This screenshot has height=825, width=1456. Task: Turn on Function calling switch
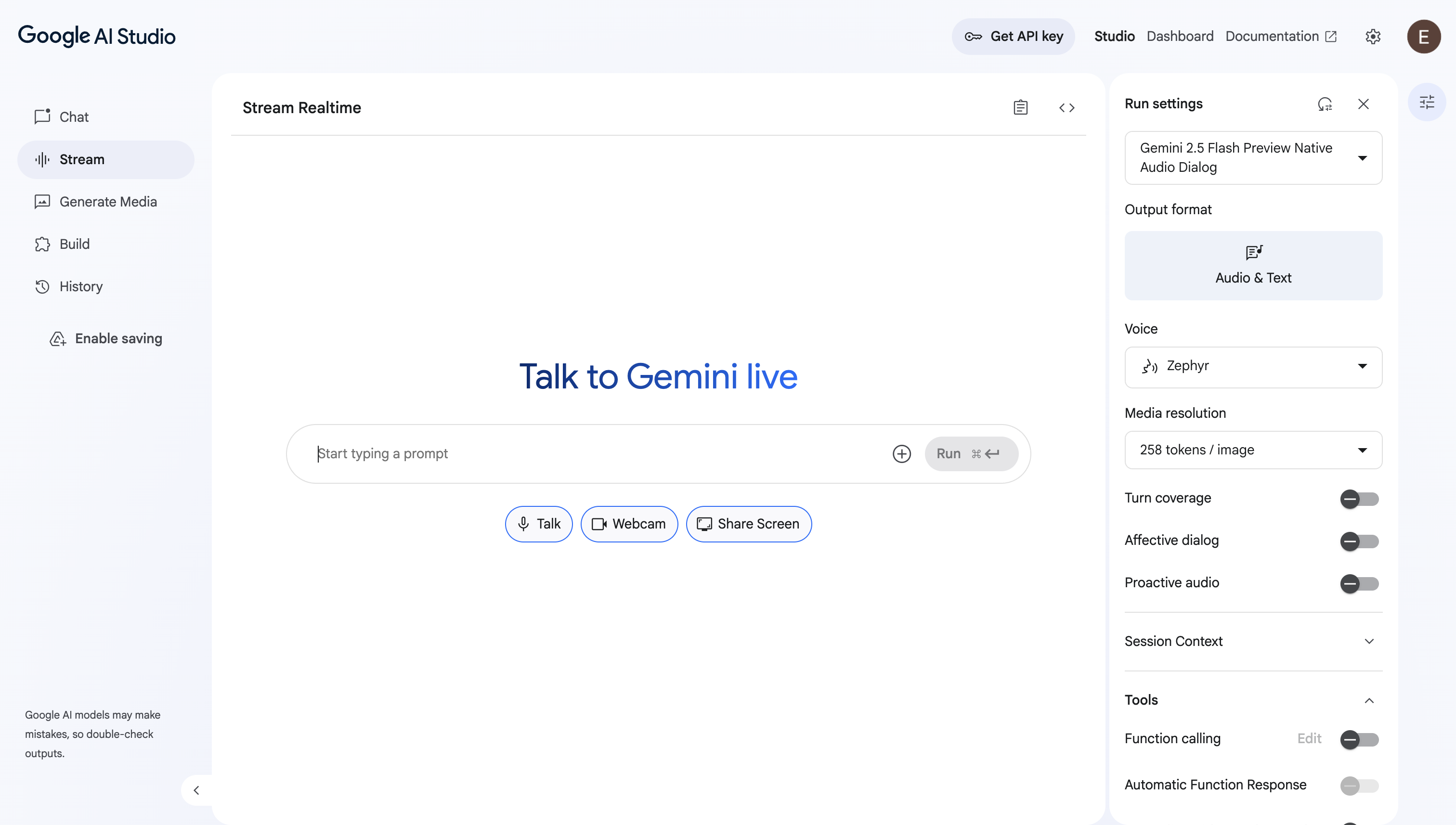(1359, 739)
